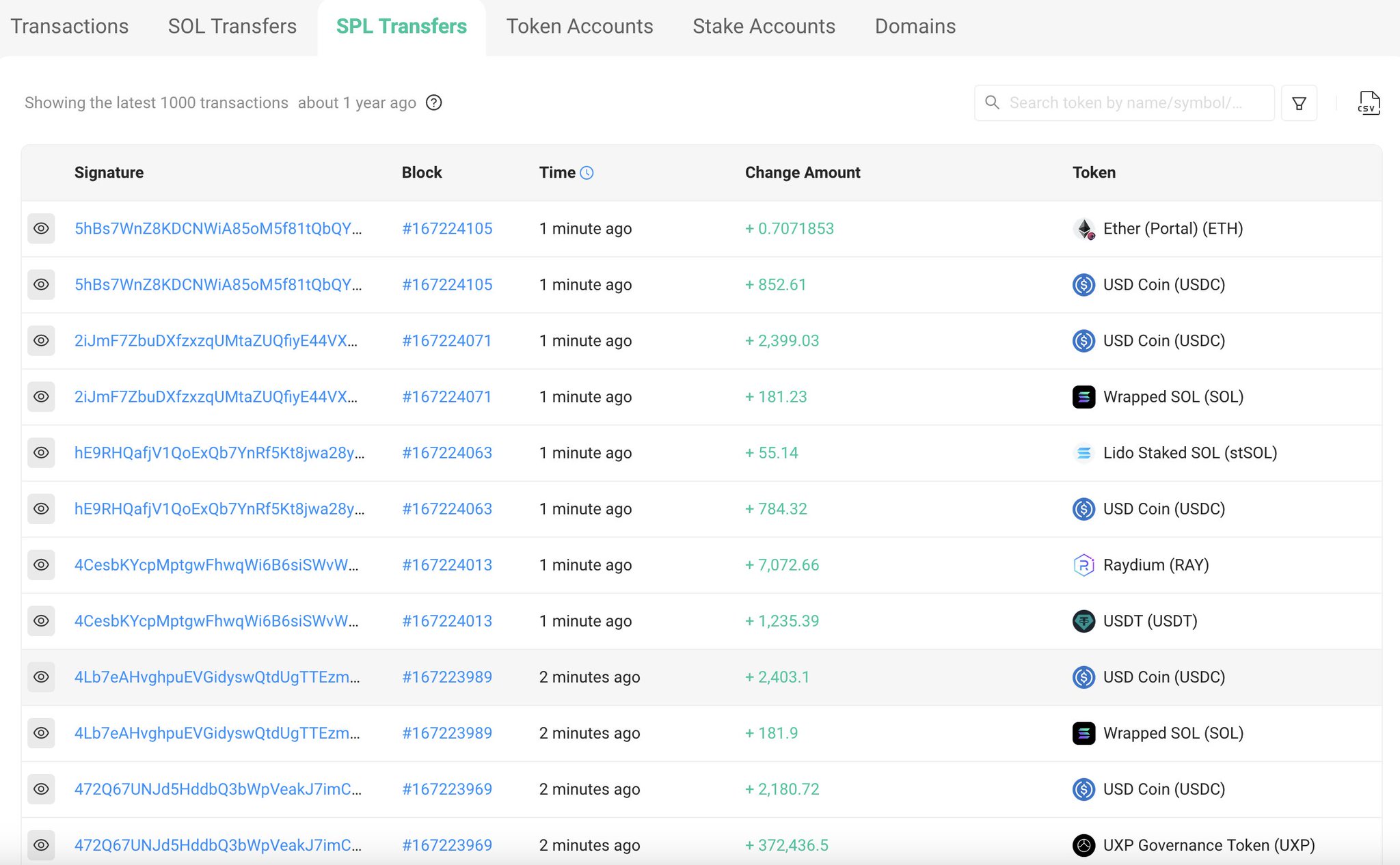This screenshot has width=1400, height=865.
Task: Open the Domains tab
Action: 915,27
